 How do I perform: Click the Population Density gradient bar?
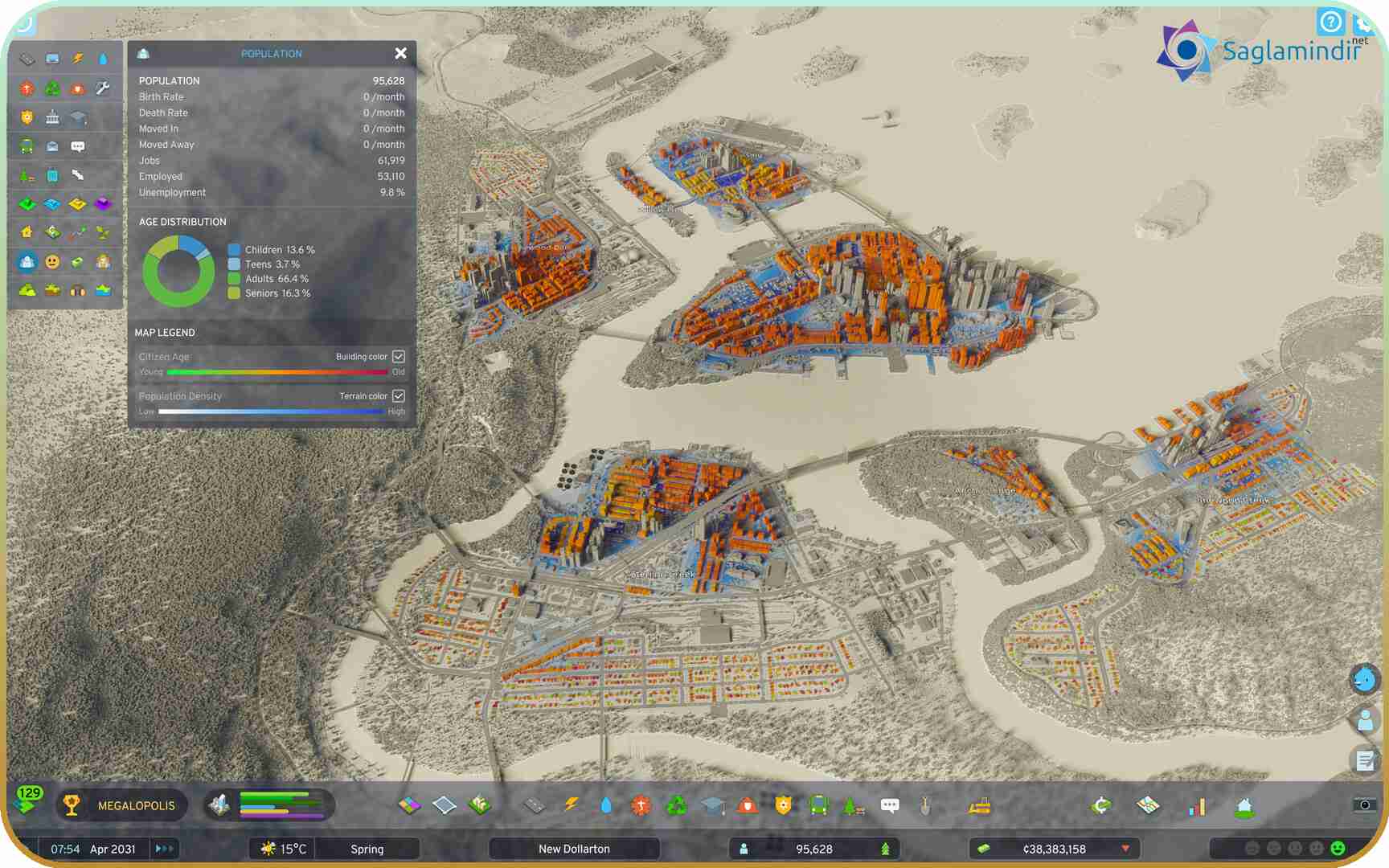pos(271,411)
